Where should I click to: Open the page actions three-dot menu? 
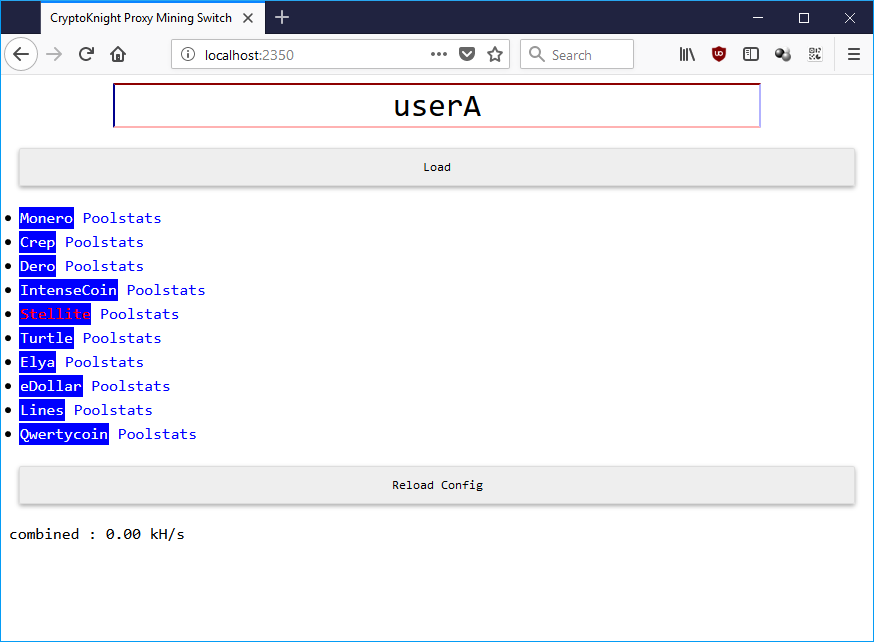click(x=439, y=54)
